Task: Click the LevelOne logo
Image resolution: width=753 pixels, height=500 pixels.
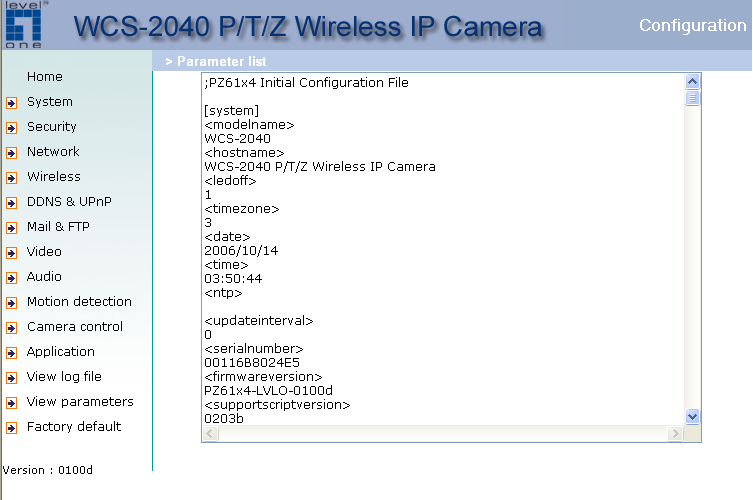Action: coord(24,25)
